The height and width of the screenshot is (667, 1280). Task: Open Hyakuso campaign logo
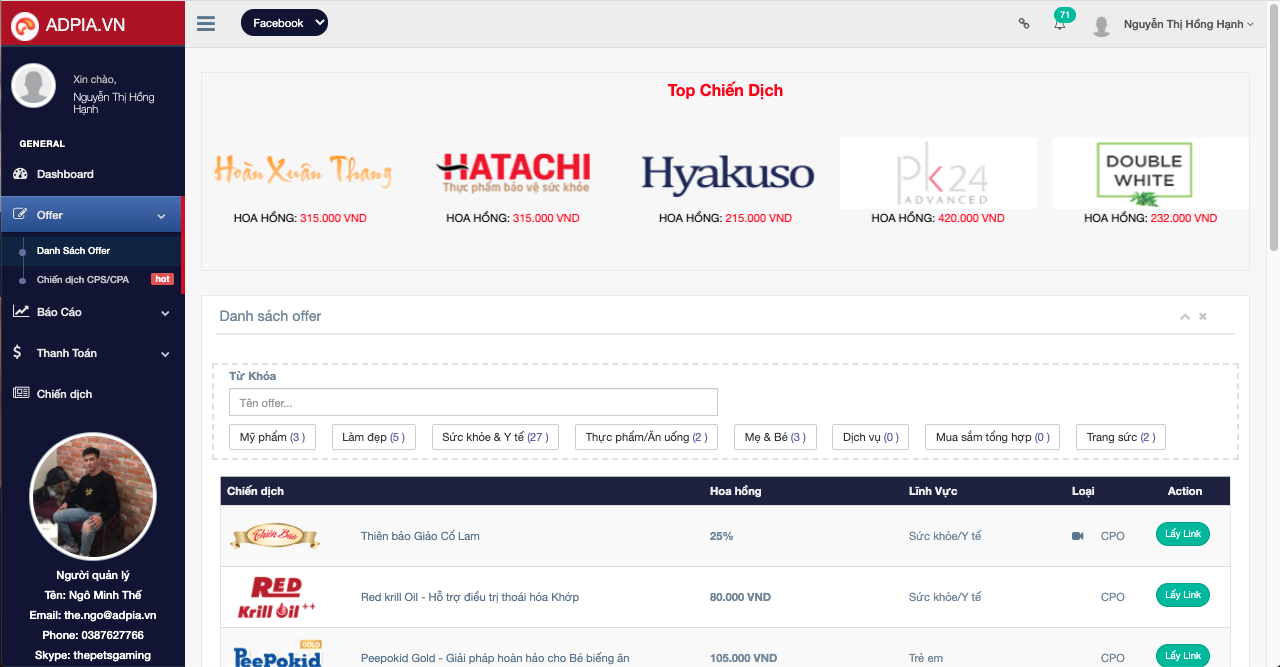coord(727,174)
